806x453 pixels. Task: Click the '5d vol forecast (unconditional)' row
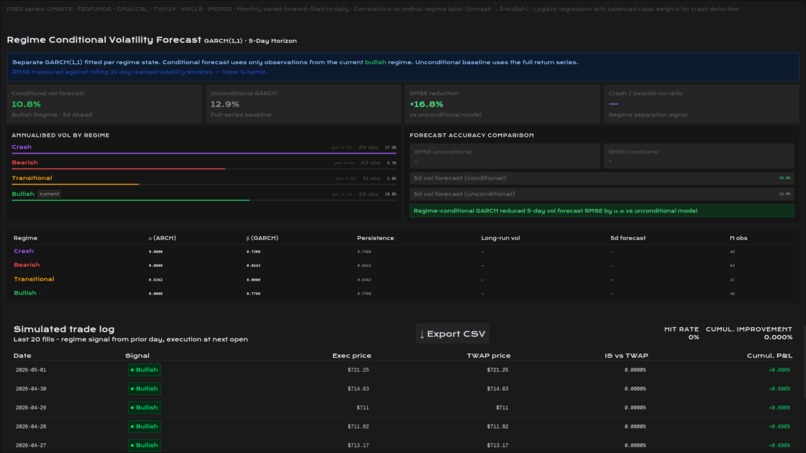pyautogui.click(x=602, y=194)
